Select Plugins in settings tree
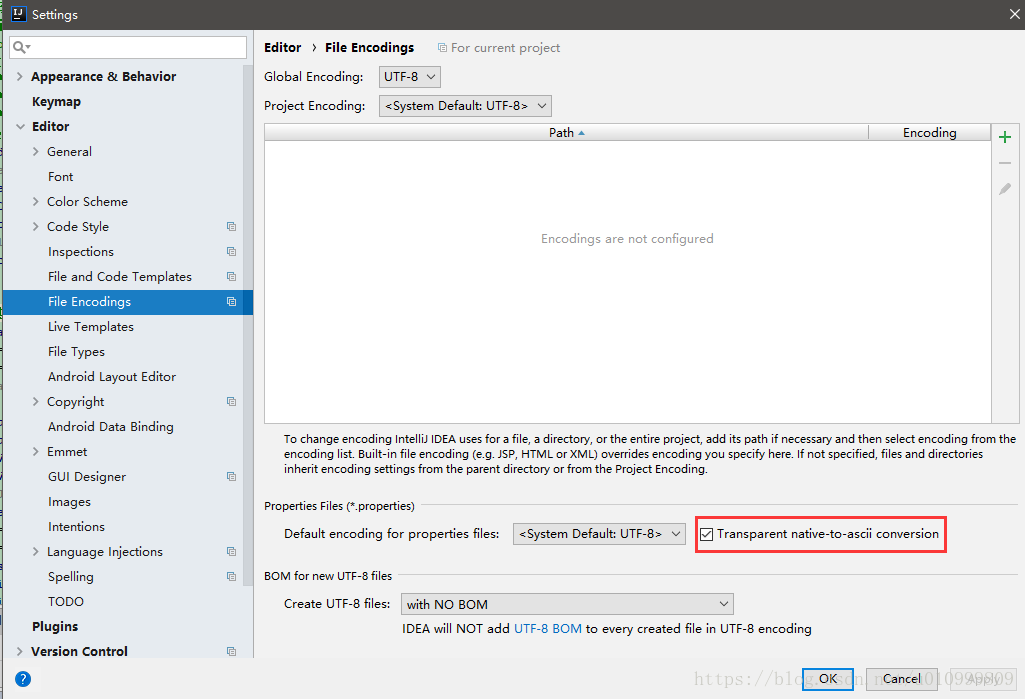The width and height of the screenshot is (1025, 699). point(55,626)
